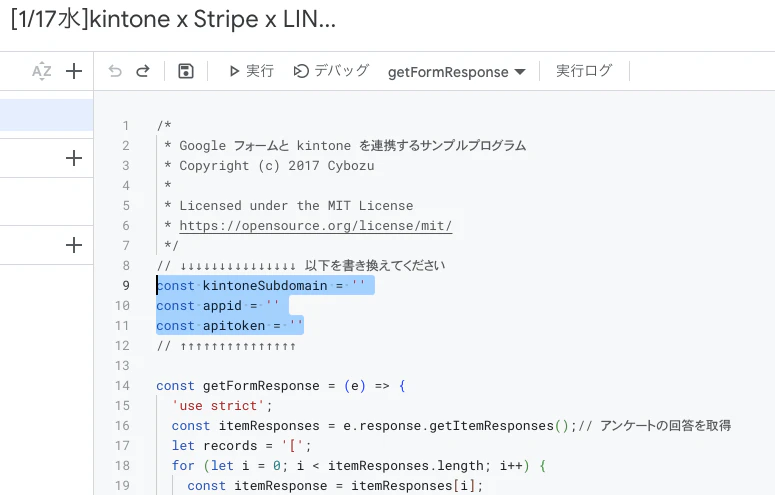Open the getFormResponse function dropdown
Viewport: 775px width, 495px height.
tap(456, 72)
